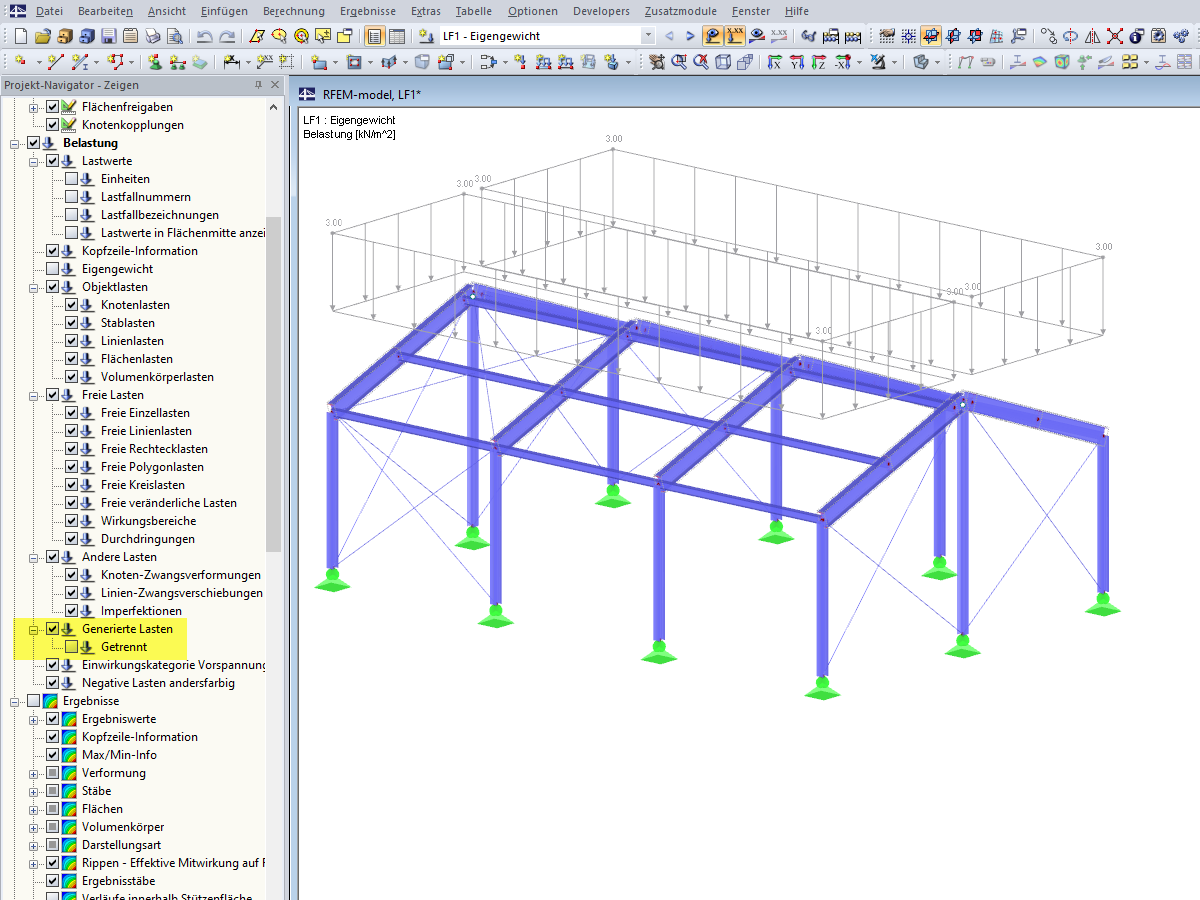Screen dimensions: 1200x900
Task: Uncheck Stablasten checkbox
Action: click(x=72, y=323)
